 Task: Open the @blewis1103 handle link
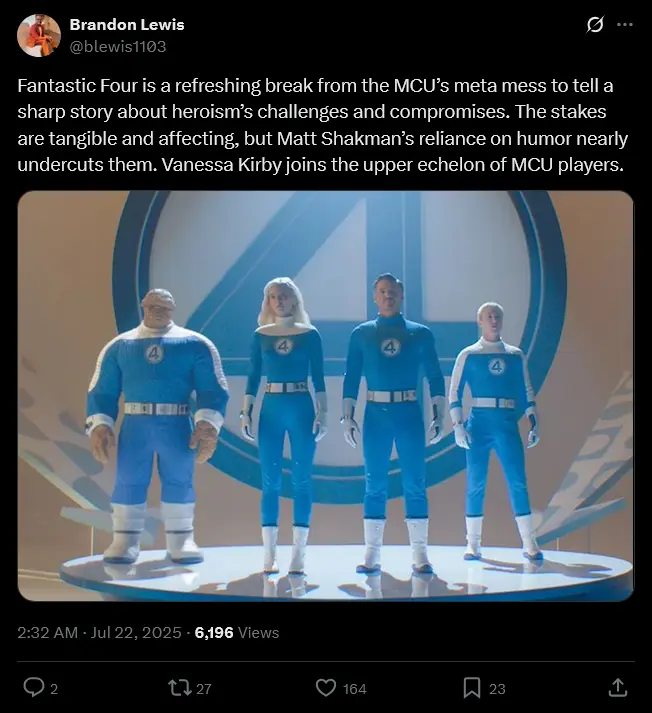coord(118,46)
